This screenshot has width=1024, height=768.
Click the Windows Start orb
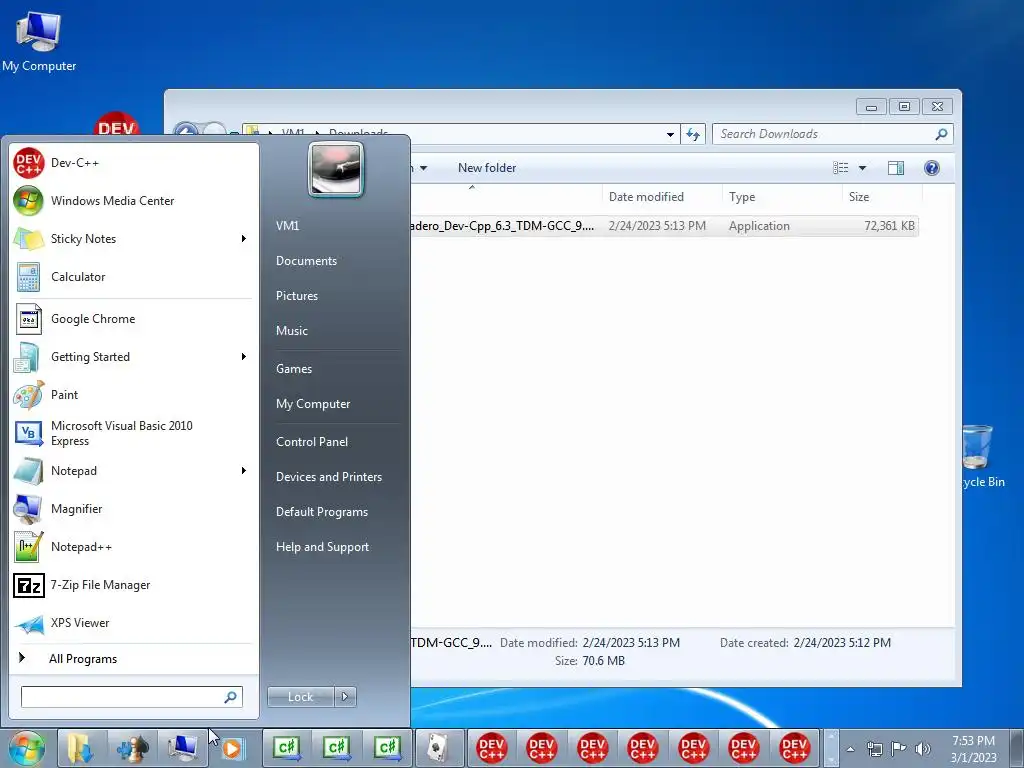tap(27, 748)
